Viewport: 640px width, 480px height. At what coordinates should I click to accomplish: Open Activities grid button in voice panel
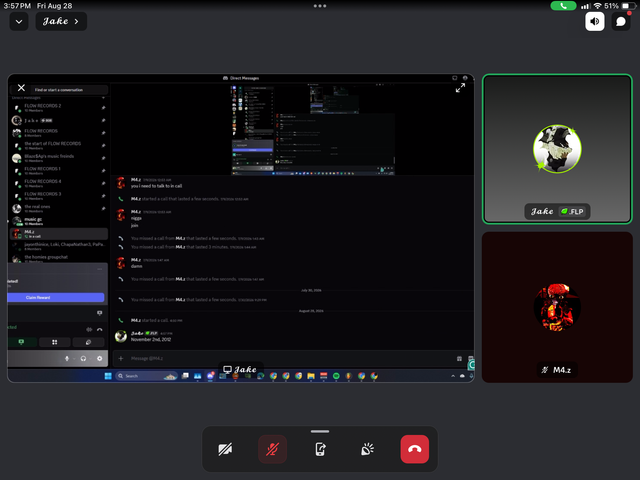coord(55,342)
